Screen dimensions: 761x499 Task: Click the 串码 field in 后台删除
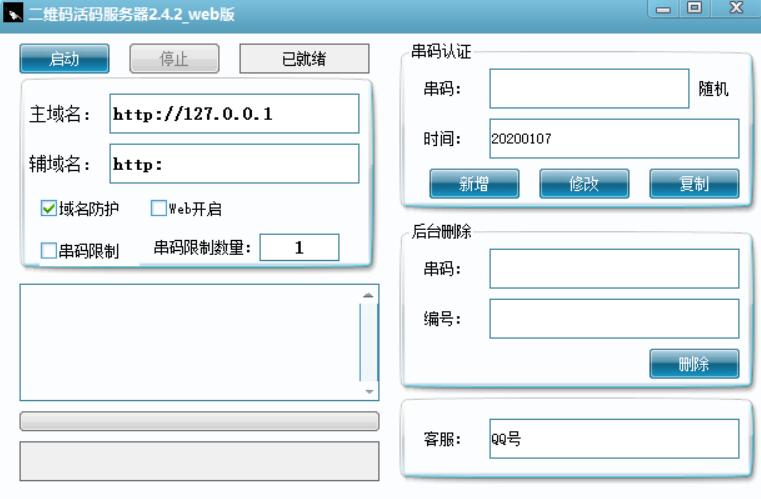[x=614, y=268]
